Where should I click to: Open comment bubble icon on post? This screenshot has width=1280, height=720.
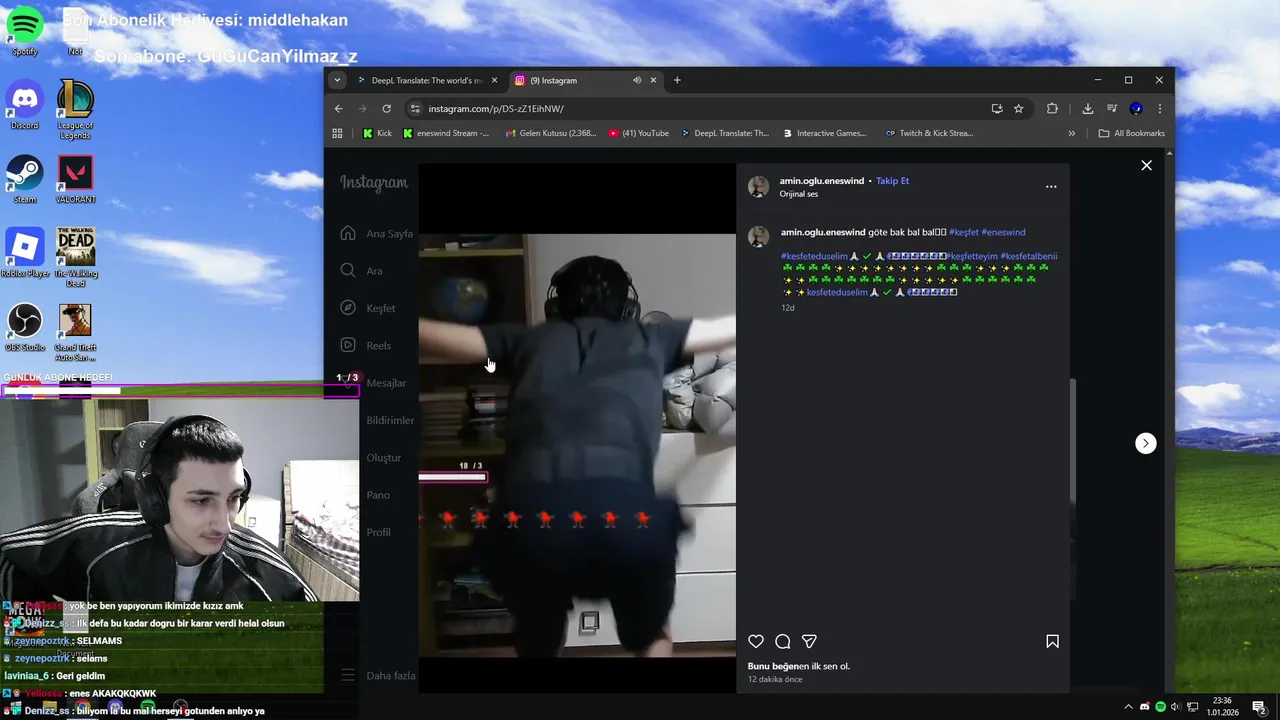[x=783, y=642]
